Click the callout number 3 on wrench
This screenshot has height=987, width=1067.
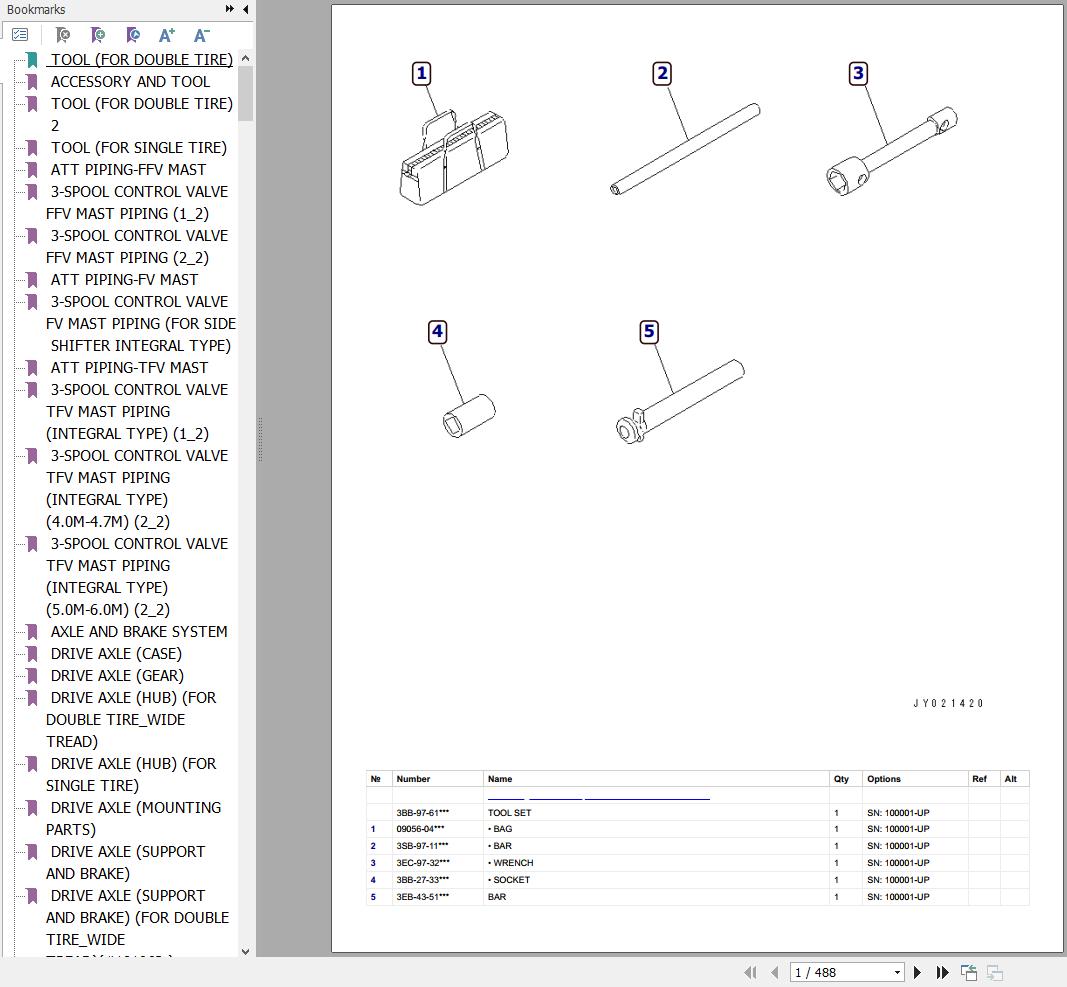click(858, 73)
